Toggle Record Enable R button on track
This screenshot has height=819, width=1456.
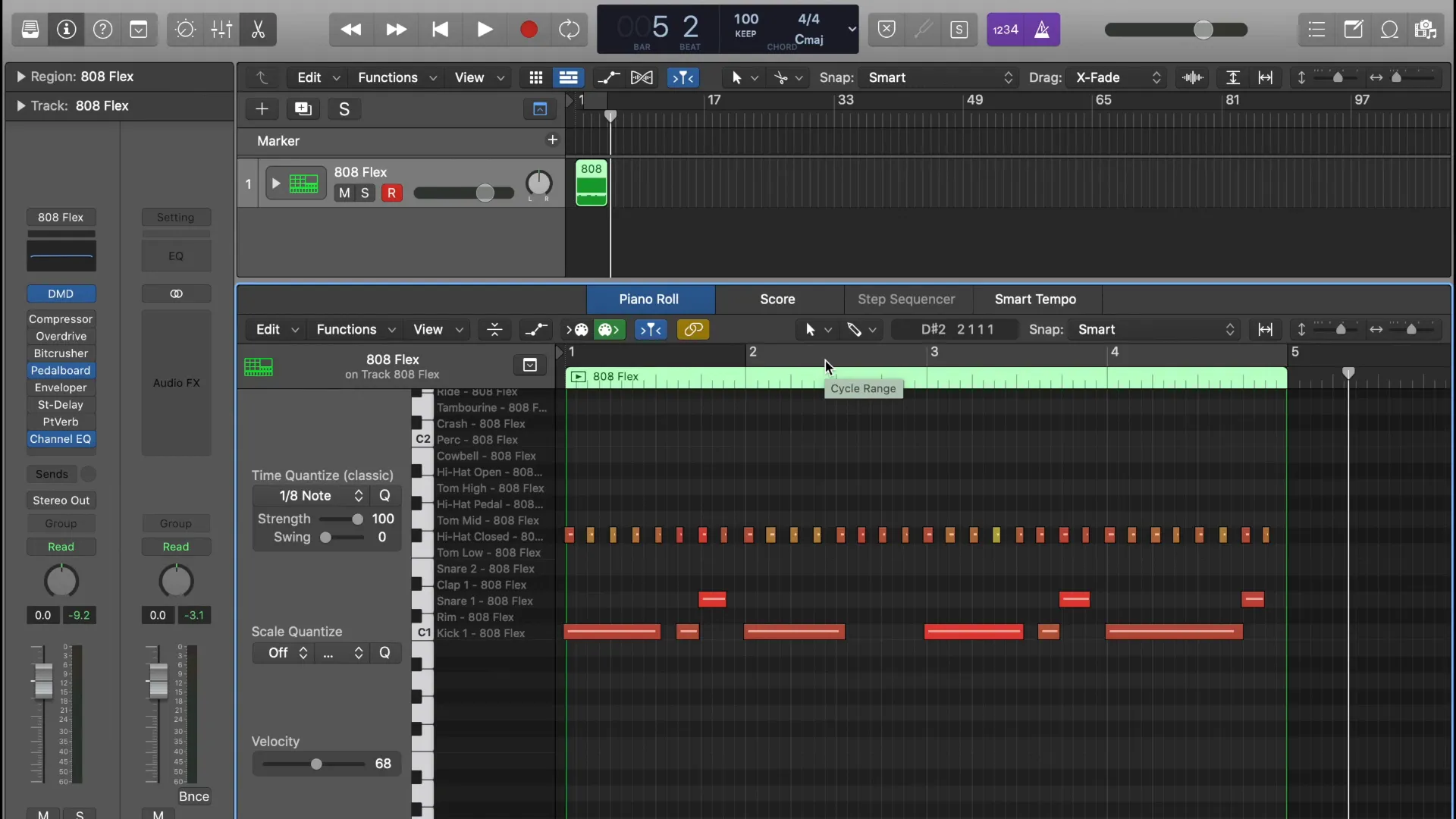(x=391, y=192)
